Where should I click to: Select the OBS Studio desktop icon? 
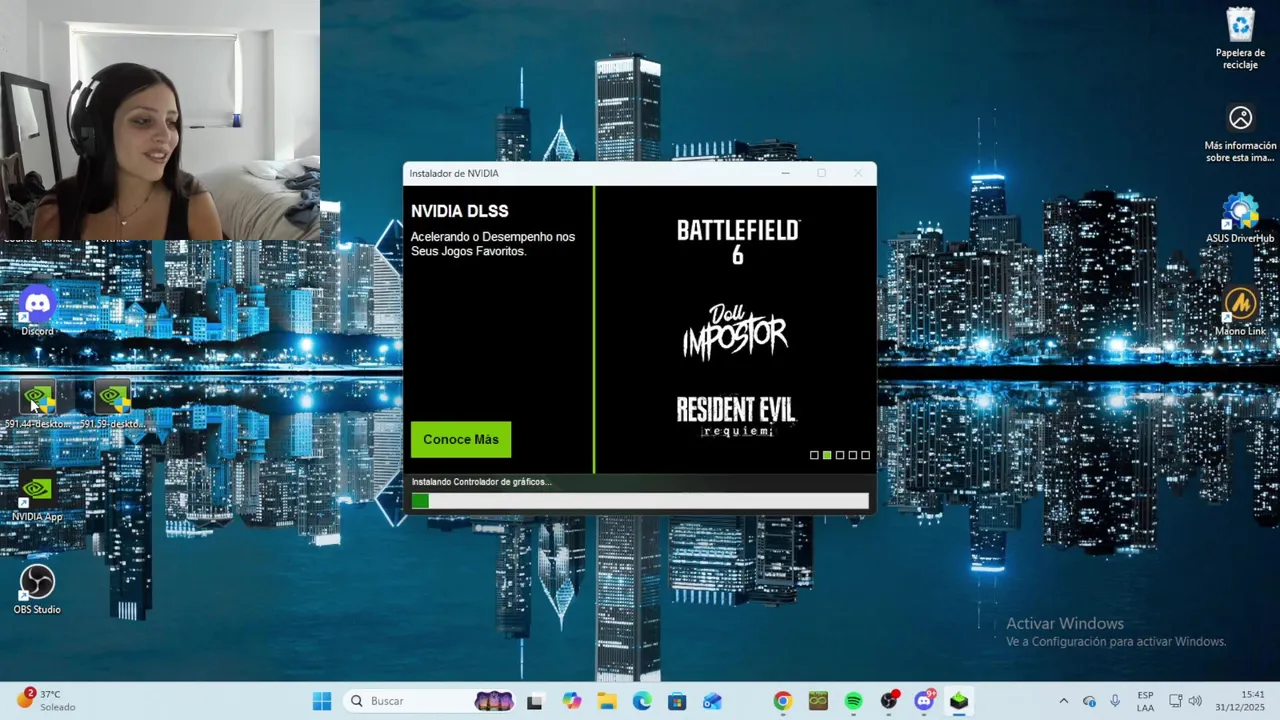(x=37, y=590)
